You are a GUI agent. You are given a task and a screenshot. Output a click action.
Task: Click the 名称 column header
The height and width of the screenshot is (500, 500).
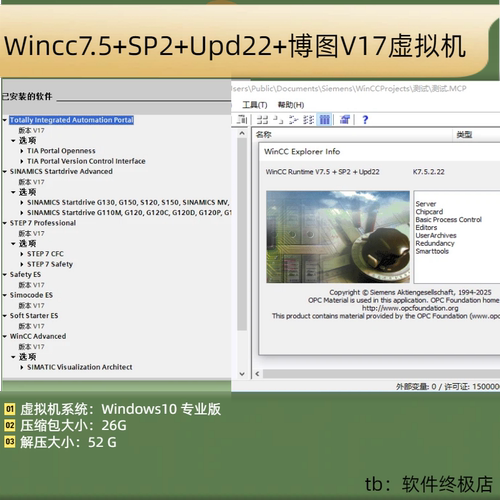click(264, 135)
